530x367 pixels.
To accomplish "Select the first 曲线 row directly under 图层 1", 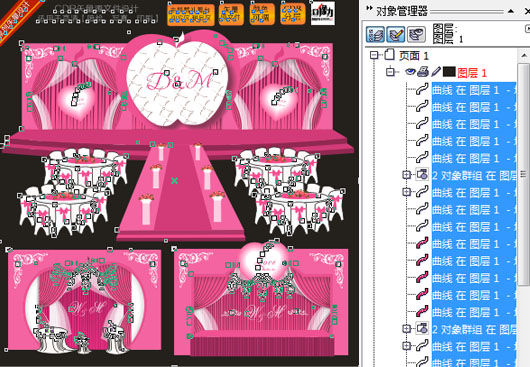I will 474,90.
